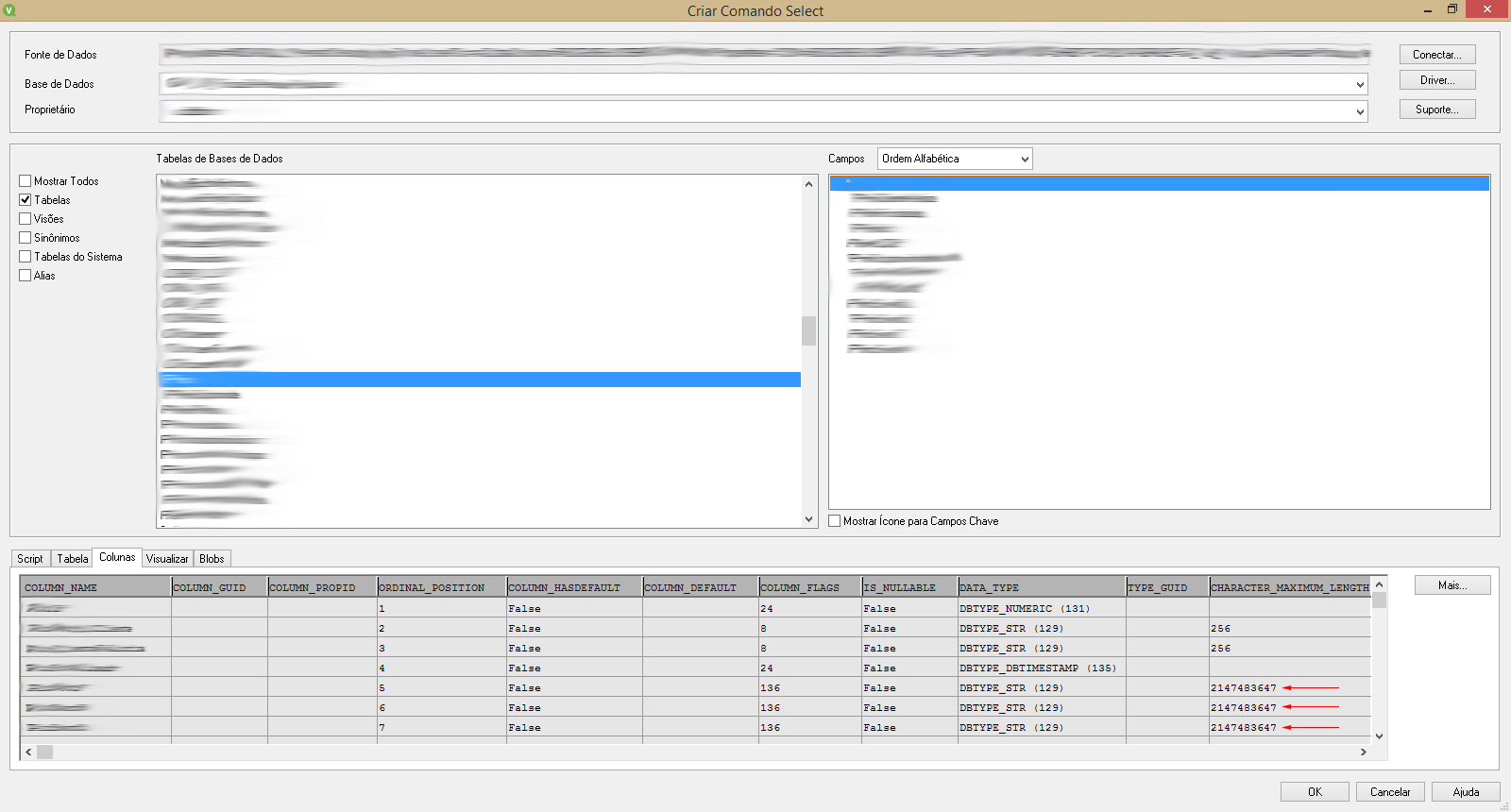
Task: Select the Colunas tab
Action: [x=117, y=558]
